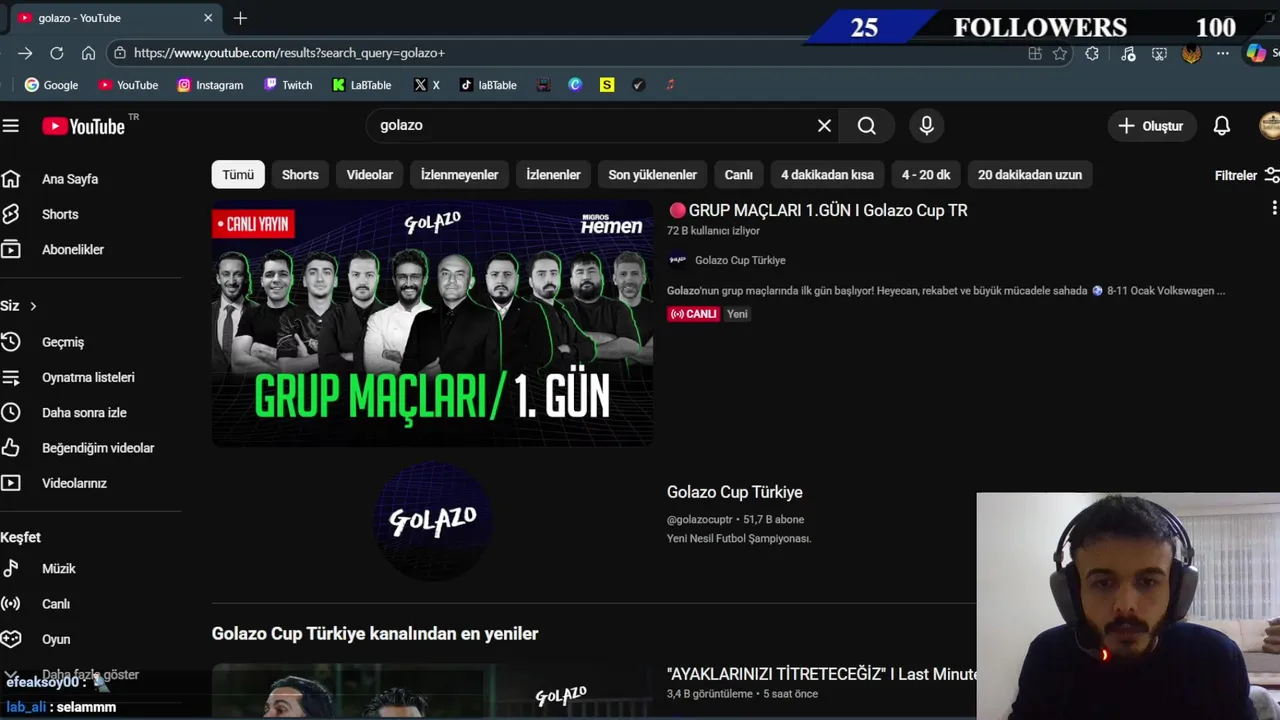This screenshot has width=1280, height=720.
Task: Select the Videolar filter chip
Action: tap(370, 175)
